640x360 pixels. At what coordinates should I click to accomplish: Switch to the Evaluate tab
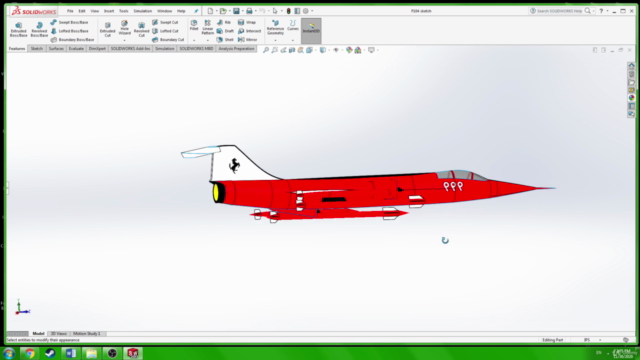coord(76,49)
